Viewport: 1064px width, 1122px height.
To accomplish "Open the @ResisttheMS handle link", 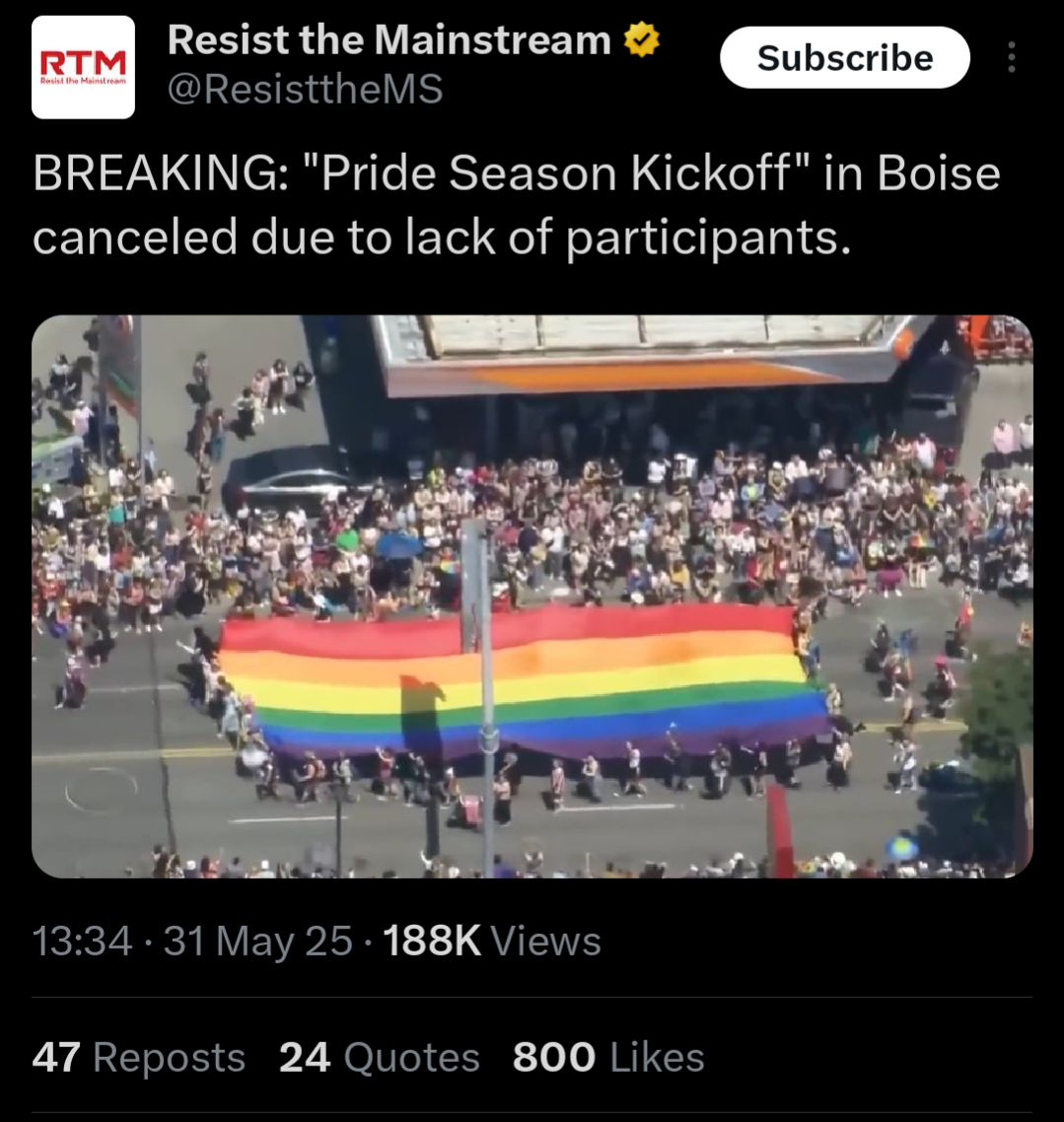I will [305, 90].
